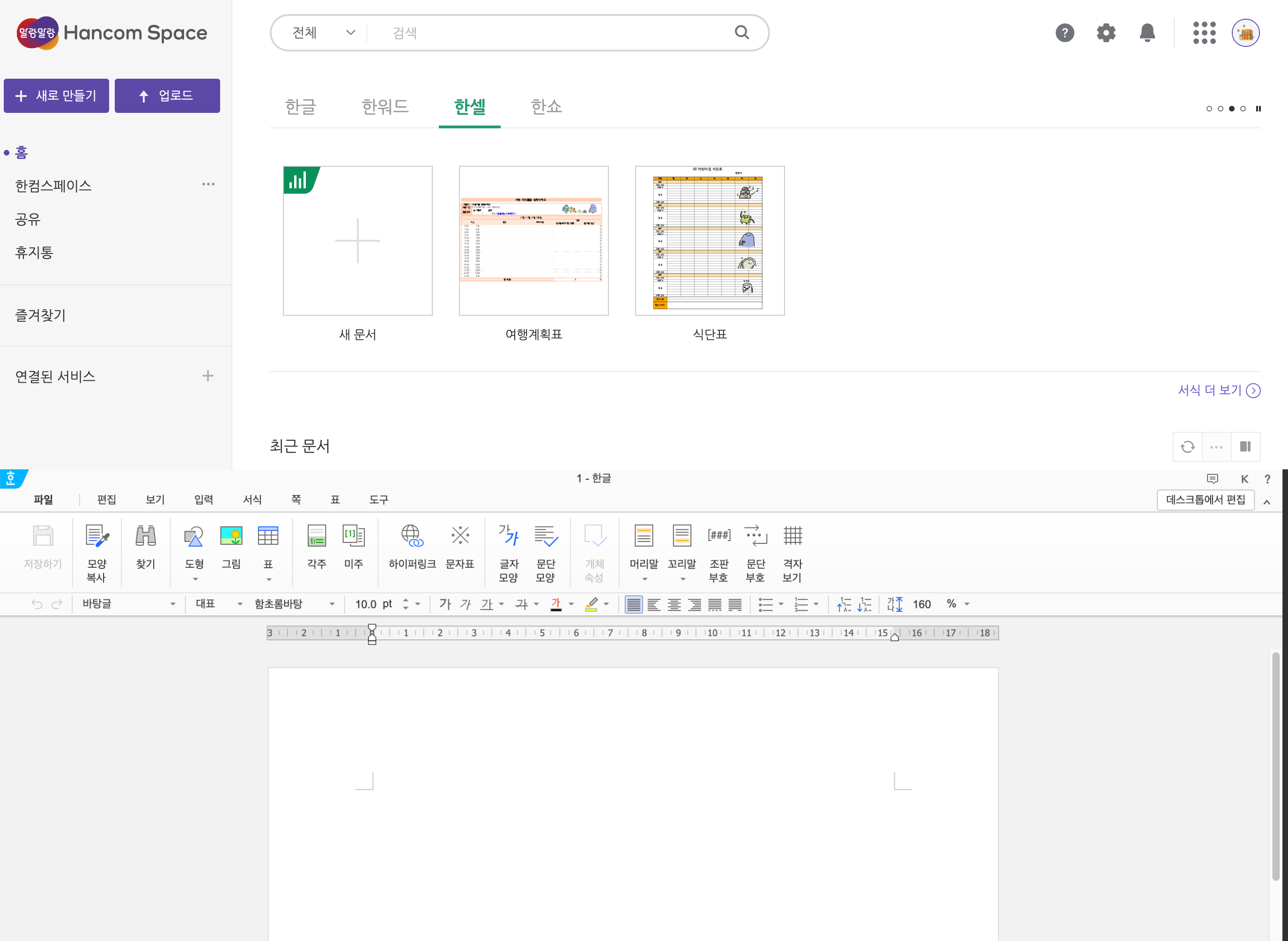Toggle grid view (격자 보기)
Screen dimensions: 1288x941
click(x=792, y=536)
